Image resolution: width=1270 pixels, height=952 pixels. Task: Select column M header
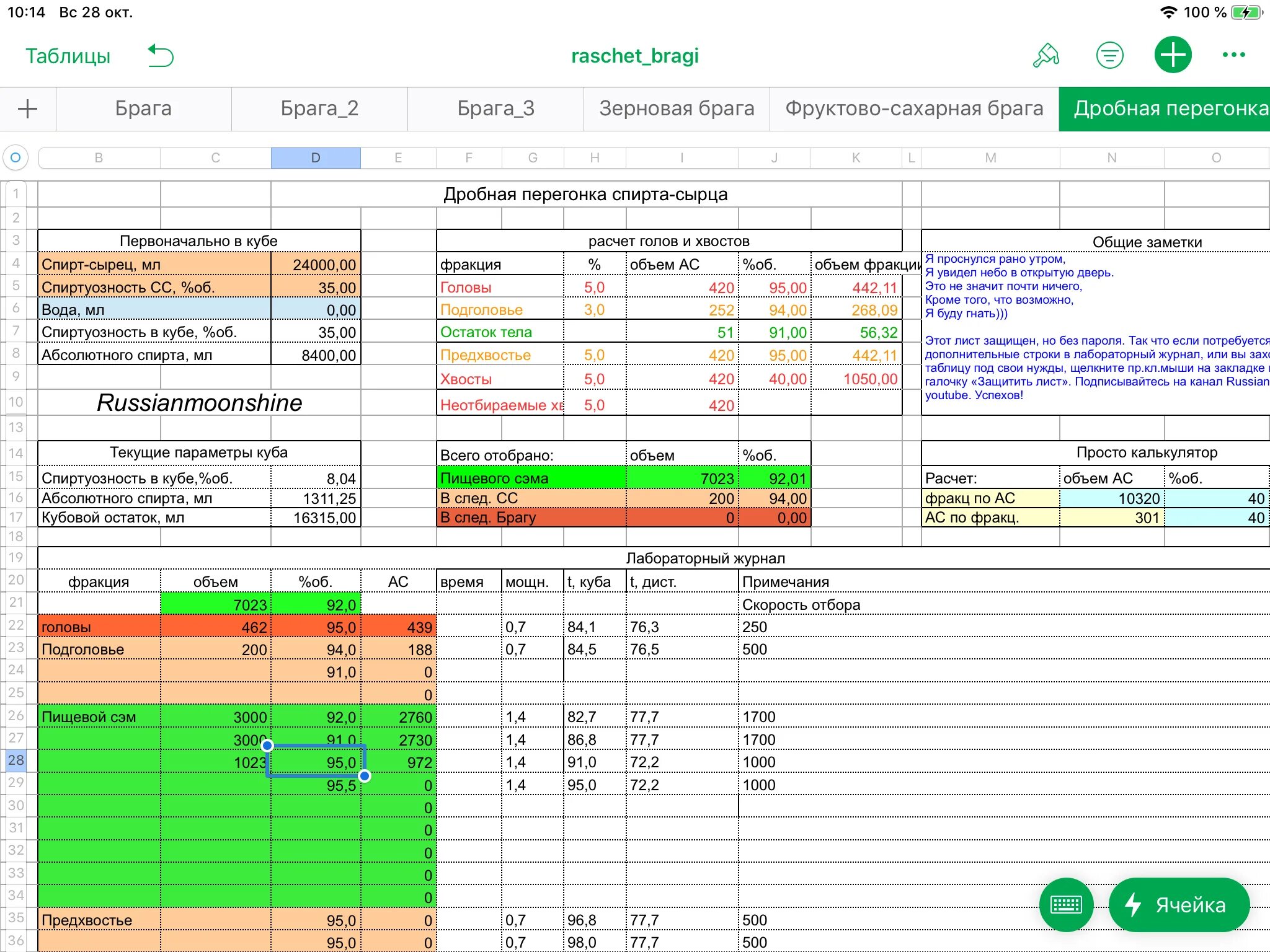(990, 158)
